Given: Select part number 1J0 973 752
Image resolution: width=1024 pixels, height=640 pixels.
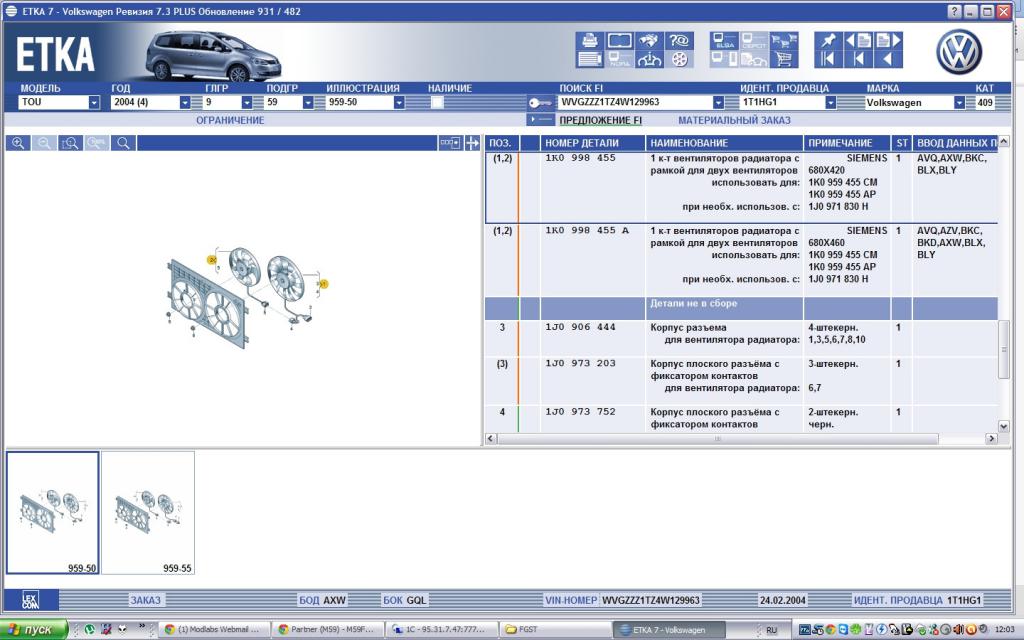Looking at the screenshot, I should [x=580, y=412].
